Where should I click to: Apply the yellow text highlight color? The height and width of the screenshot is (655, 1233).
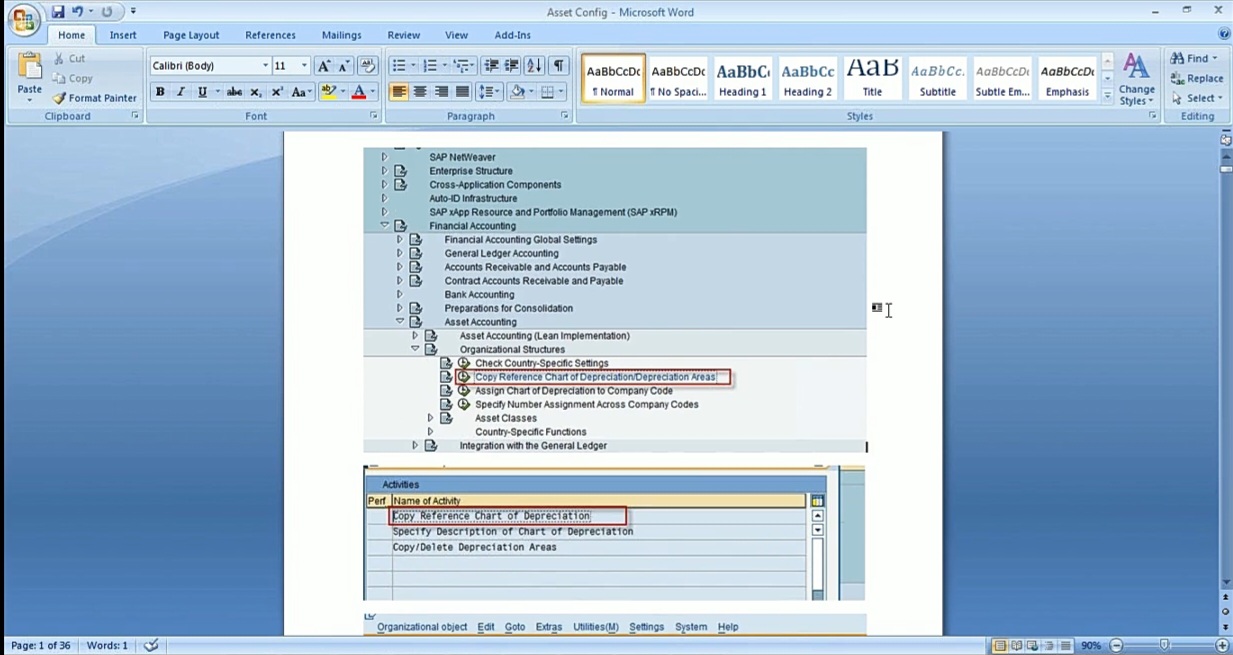(328, 92)
